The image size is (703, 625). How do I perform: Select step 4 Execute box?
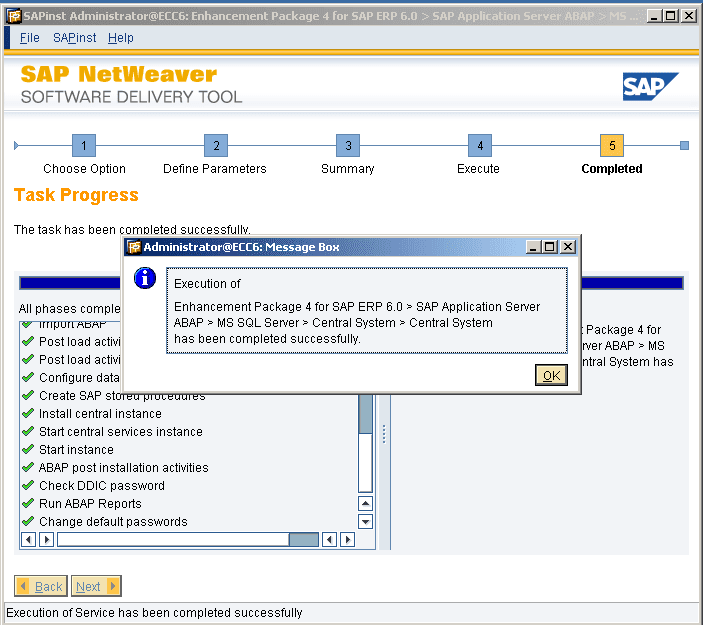pyautogui.click(x=480, y=145)
